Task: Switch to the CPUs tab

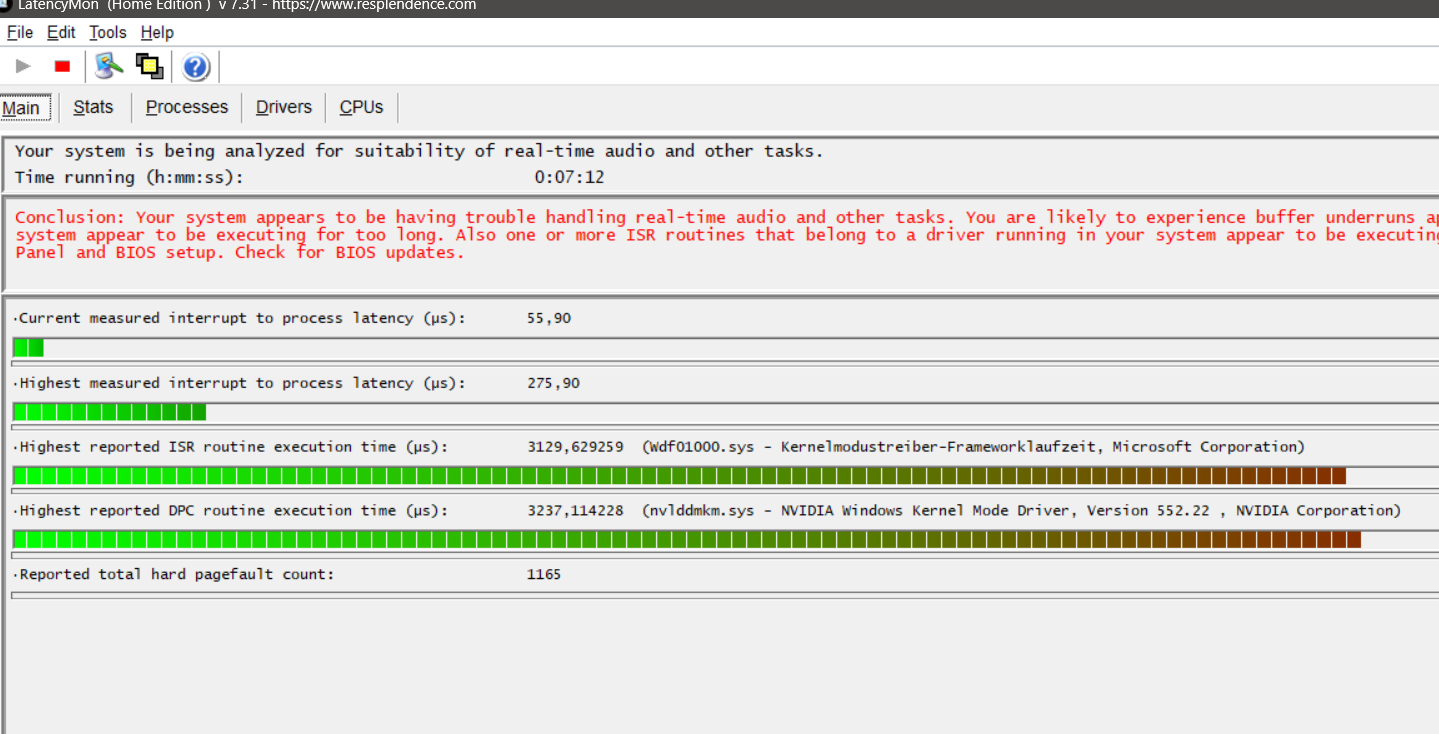Action: [x=361, y=107]
